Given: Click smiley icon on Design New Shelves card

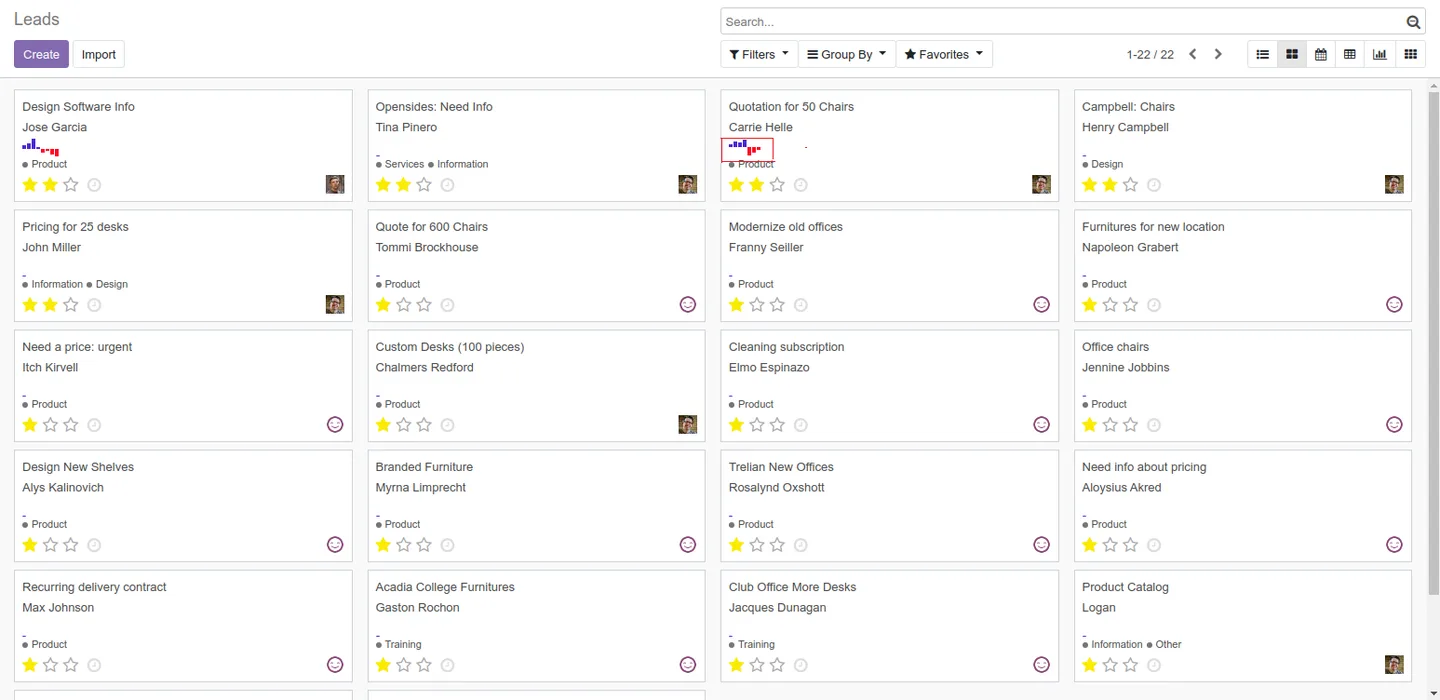Looking at the screenshot, I should click(335, 544).
